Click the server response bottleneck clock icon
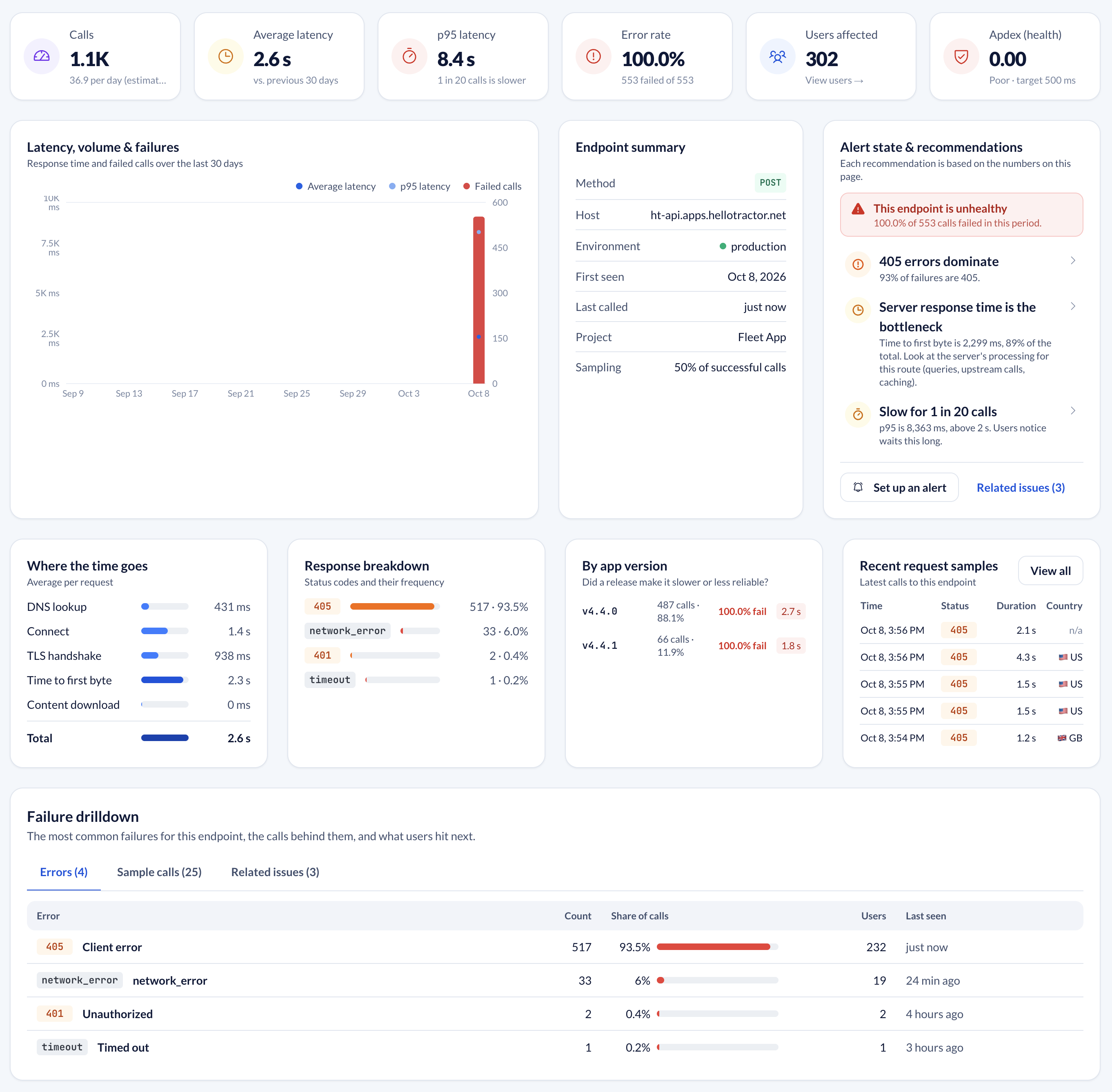 [x=858, y=310]
